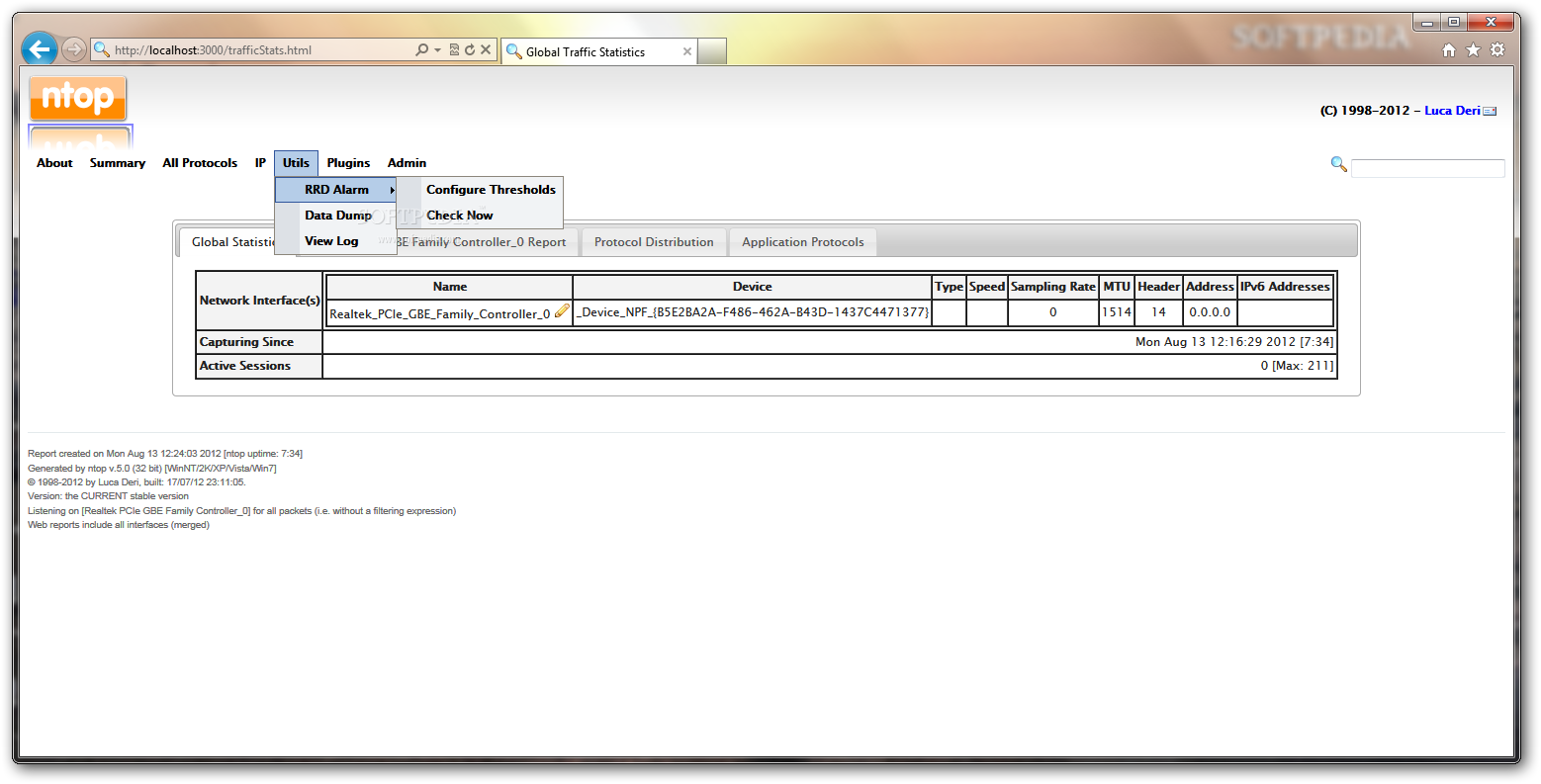Viewport: 1541px width, 784px height.
Task: Click the mail envelope icon beside Luca Deri
Action: (1490, 111)
